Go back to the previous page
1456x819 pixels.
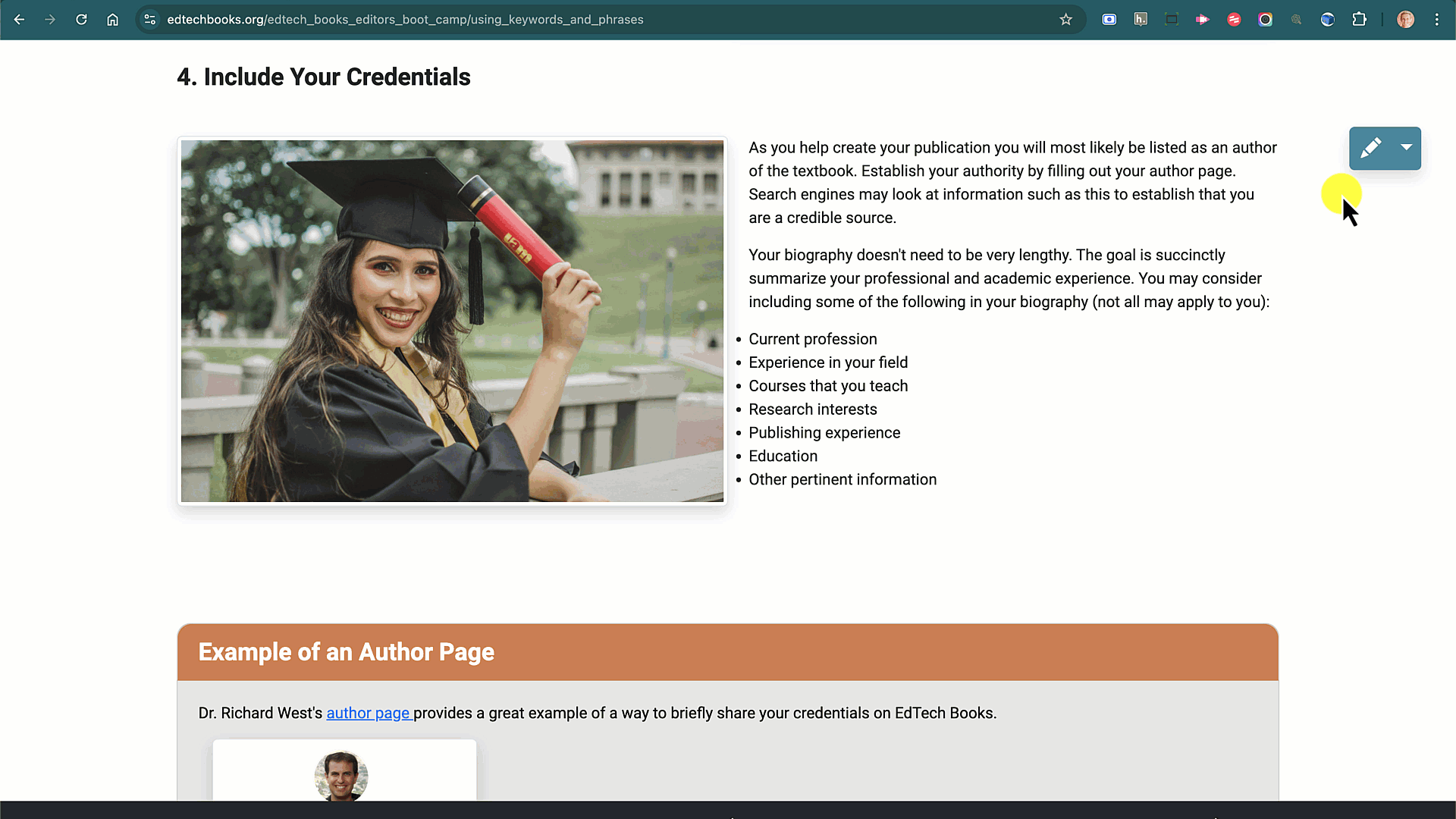(x=20, y=20)
